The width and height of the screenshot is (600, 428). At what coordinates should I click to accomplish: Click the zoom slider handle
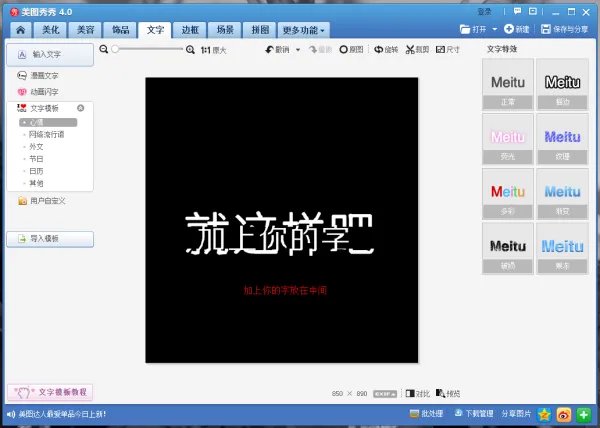click(x=115, y=49)
